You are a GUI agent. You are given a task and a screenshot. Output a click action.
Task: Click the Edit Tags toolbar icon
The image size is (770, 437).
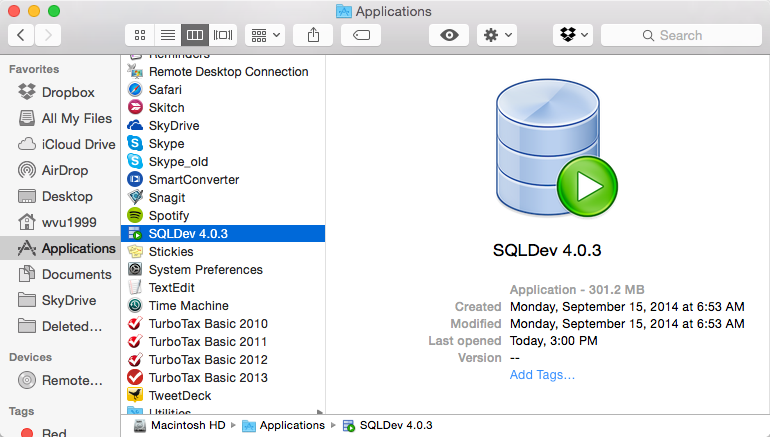pyautogui.click(x=361, y=35)
